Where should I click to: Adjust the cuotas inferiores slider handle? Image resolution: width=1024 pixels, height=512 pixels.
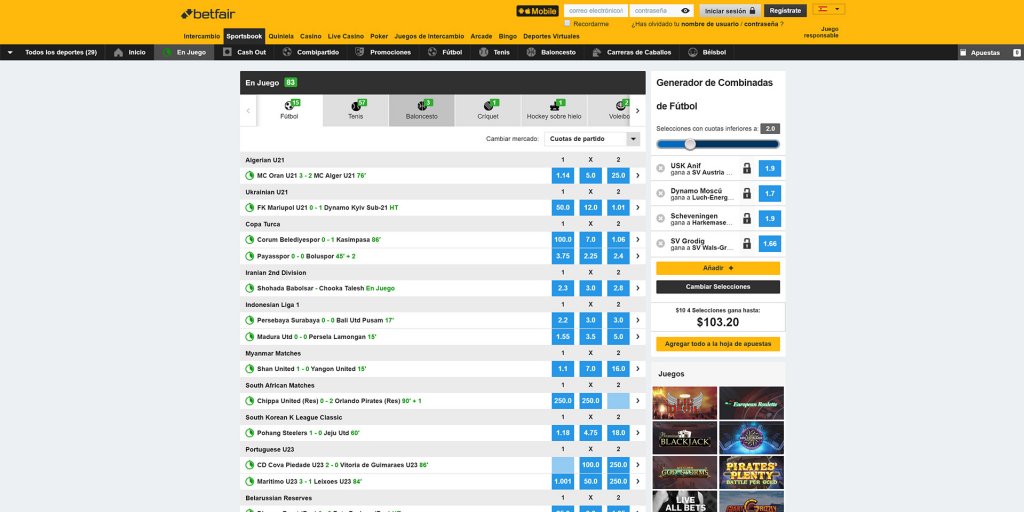click(x=690, y=144)
